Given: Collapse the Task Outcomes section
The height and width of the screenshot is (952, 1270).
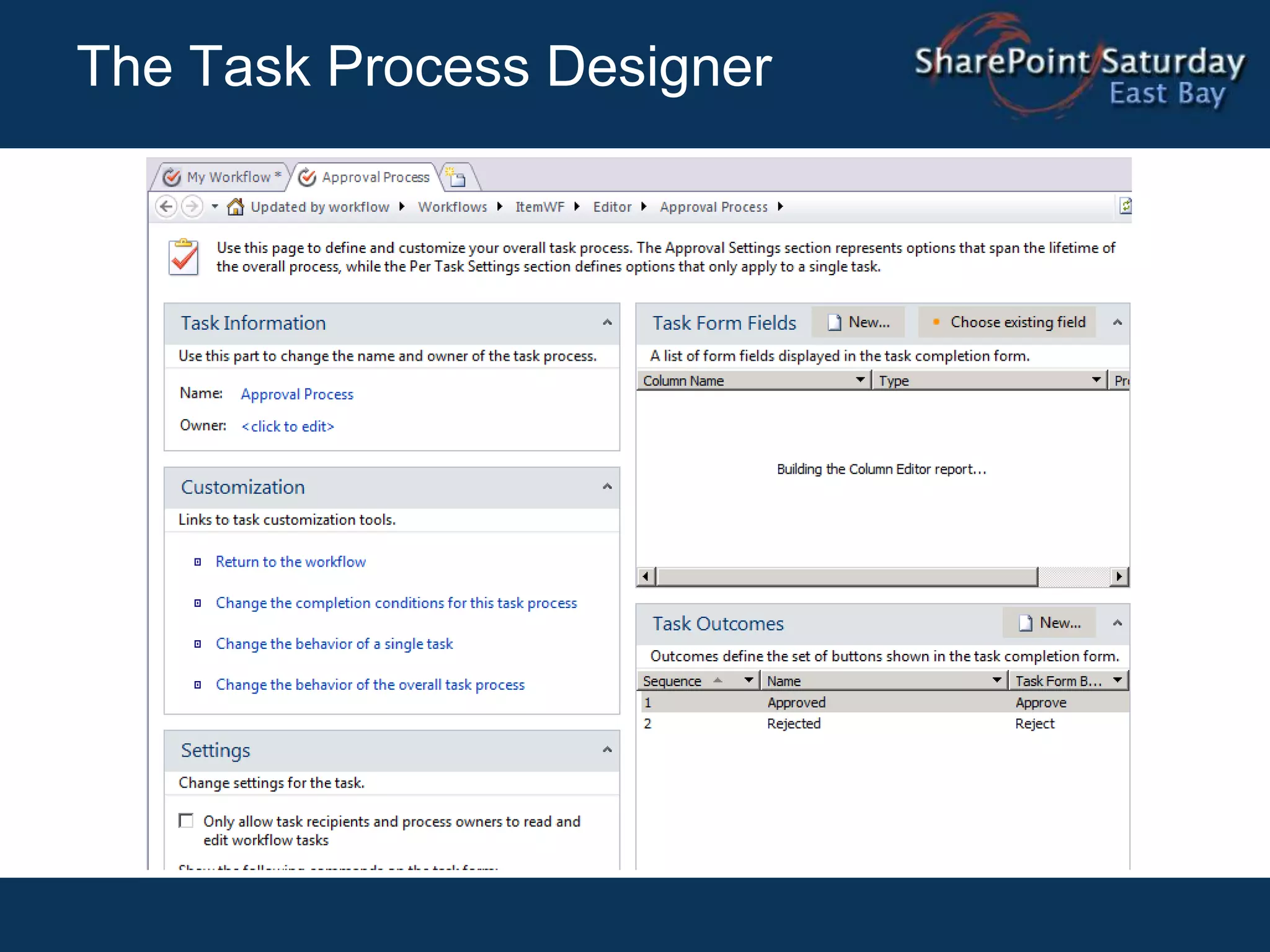Looking at the screenshot, I should (x=1117, y=623).
